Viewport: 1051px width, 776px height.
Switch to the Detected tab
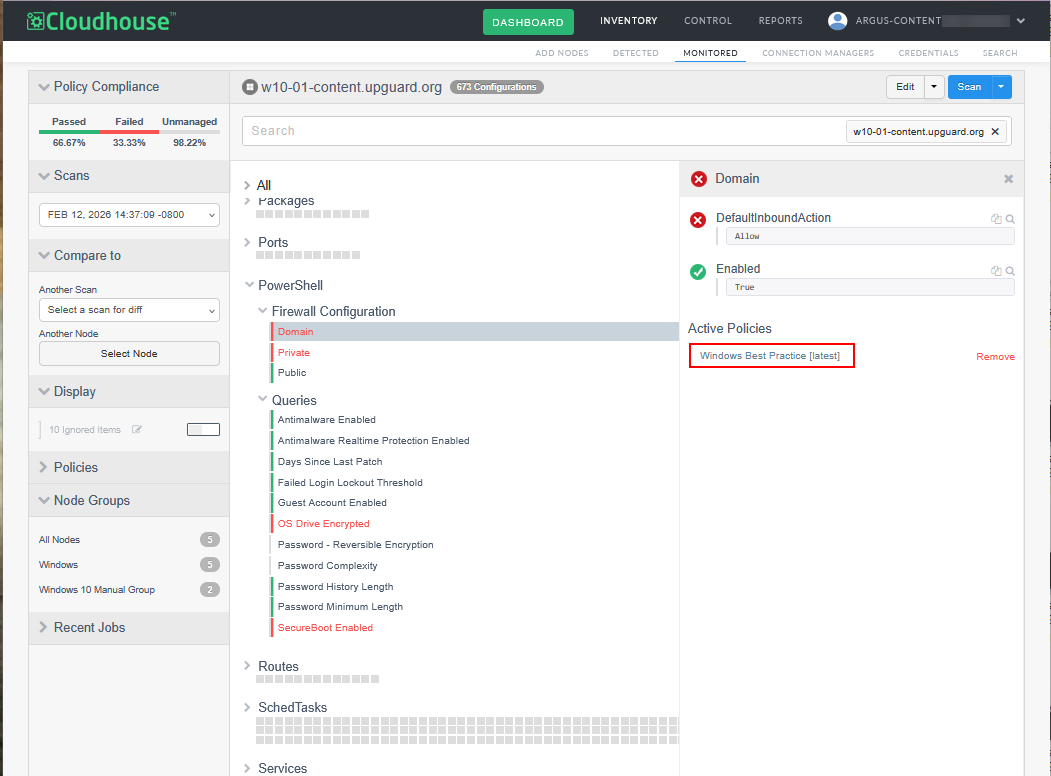click(x=635, y=53)
